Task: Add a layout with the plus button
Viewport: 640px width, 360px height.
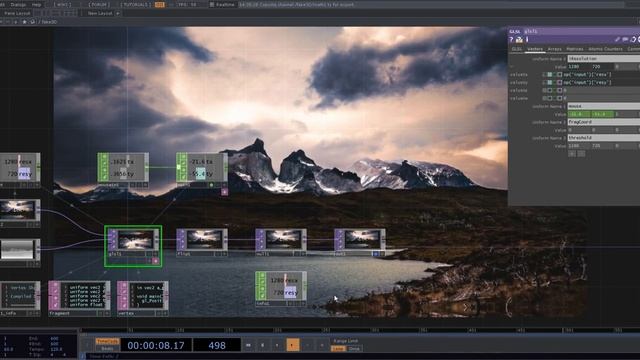Action: (x=118, y=13)
